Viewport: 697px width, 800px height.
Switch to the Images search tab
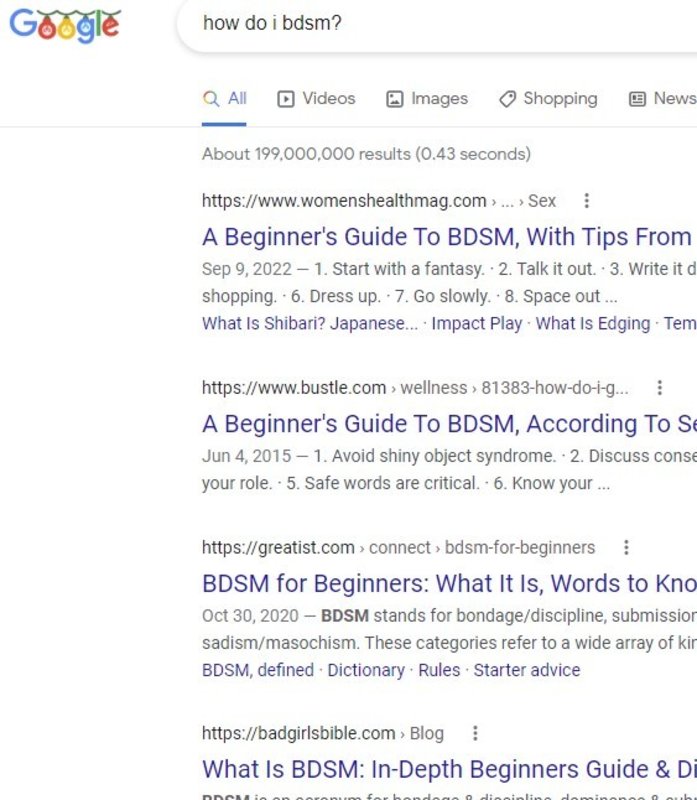click(x=427, y=98)
